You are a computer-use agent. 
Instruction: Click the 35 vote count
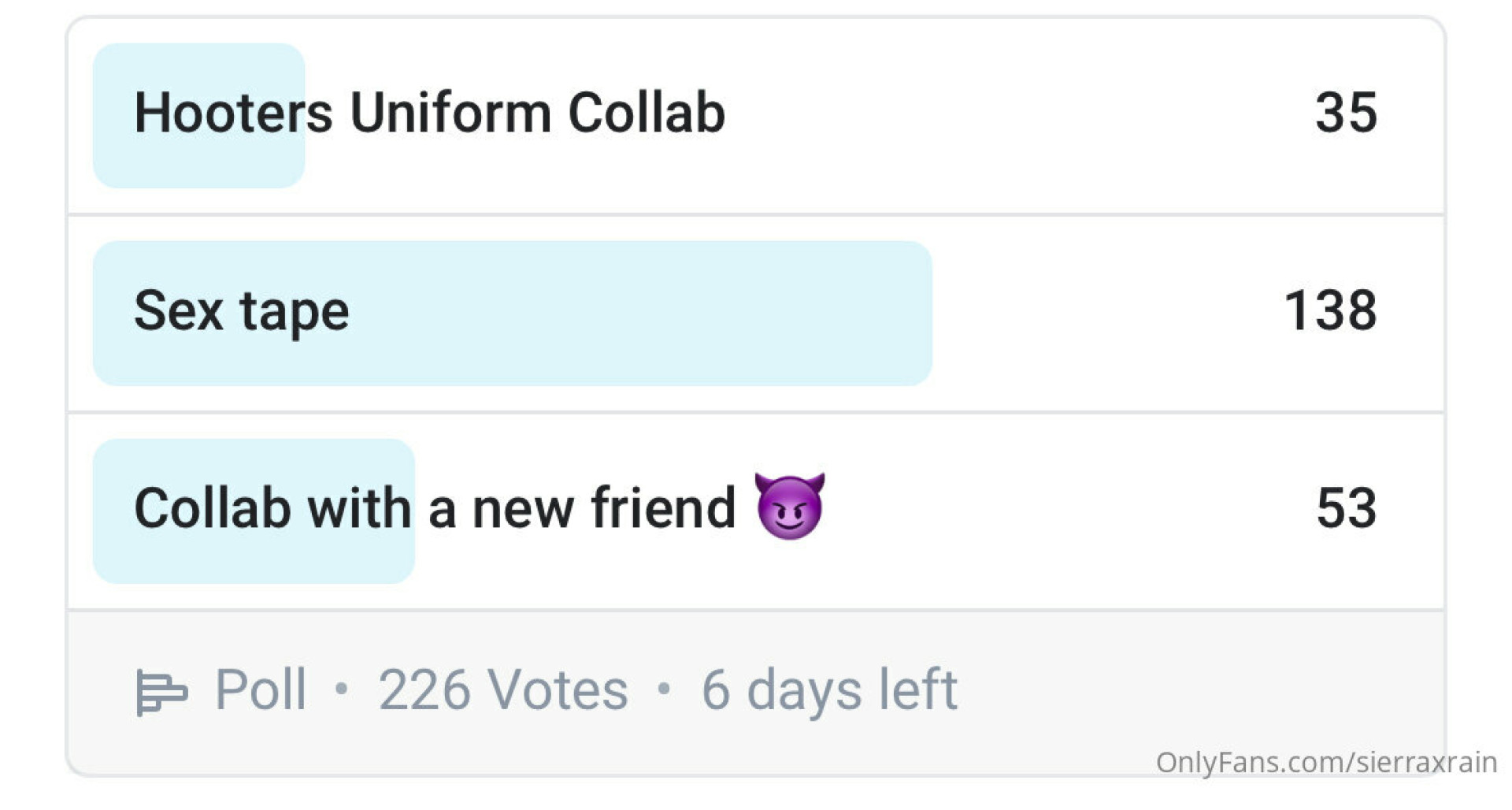1345,113
